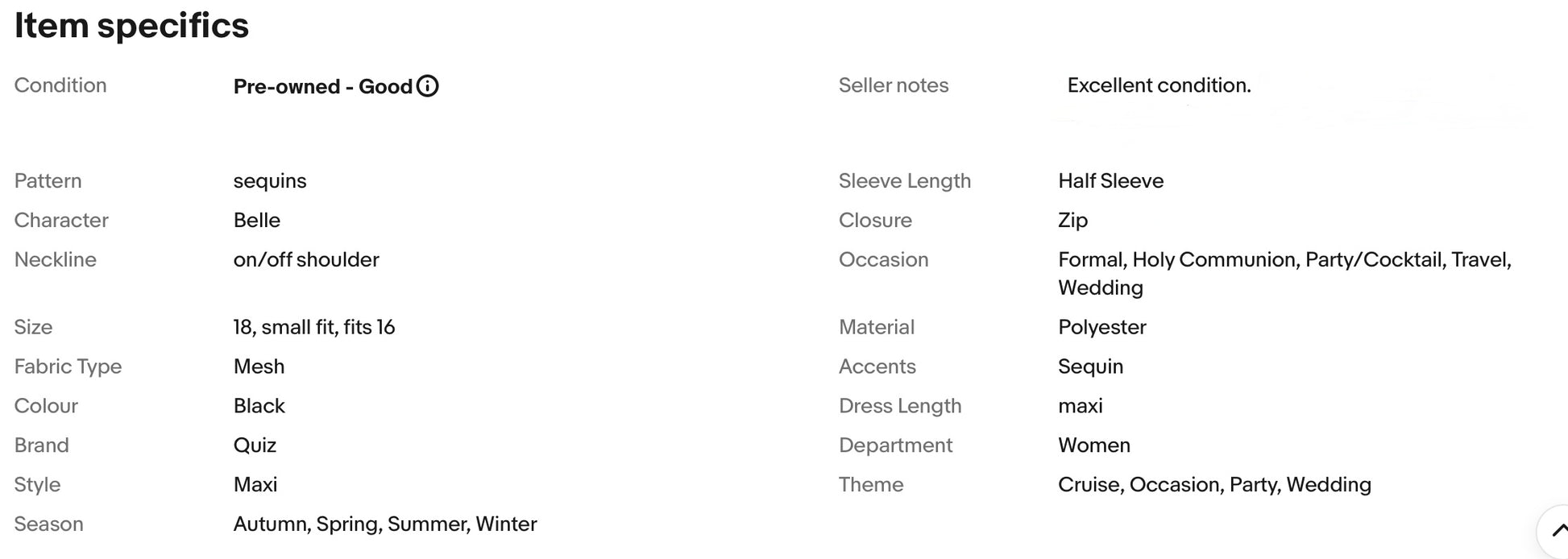Click the Women department value

[1094, 445]
